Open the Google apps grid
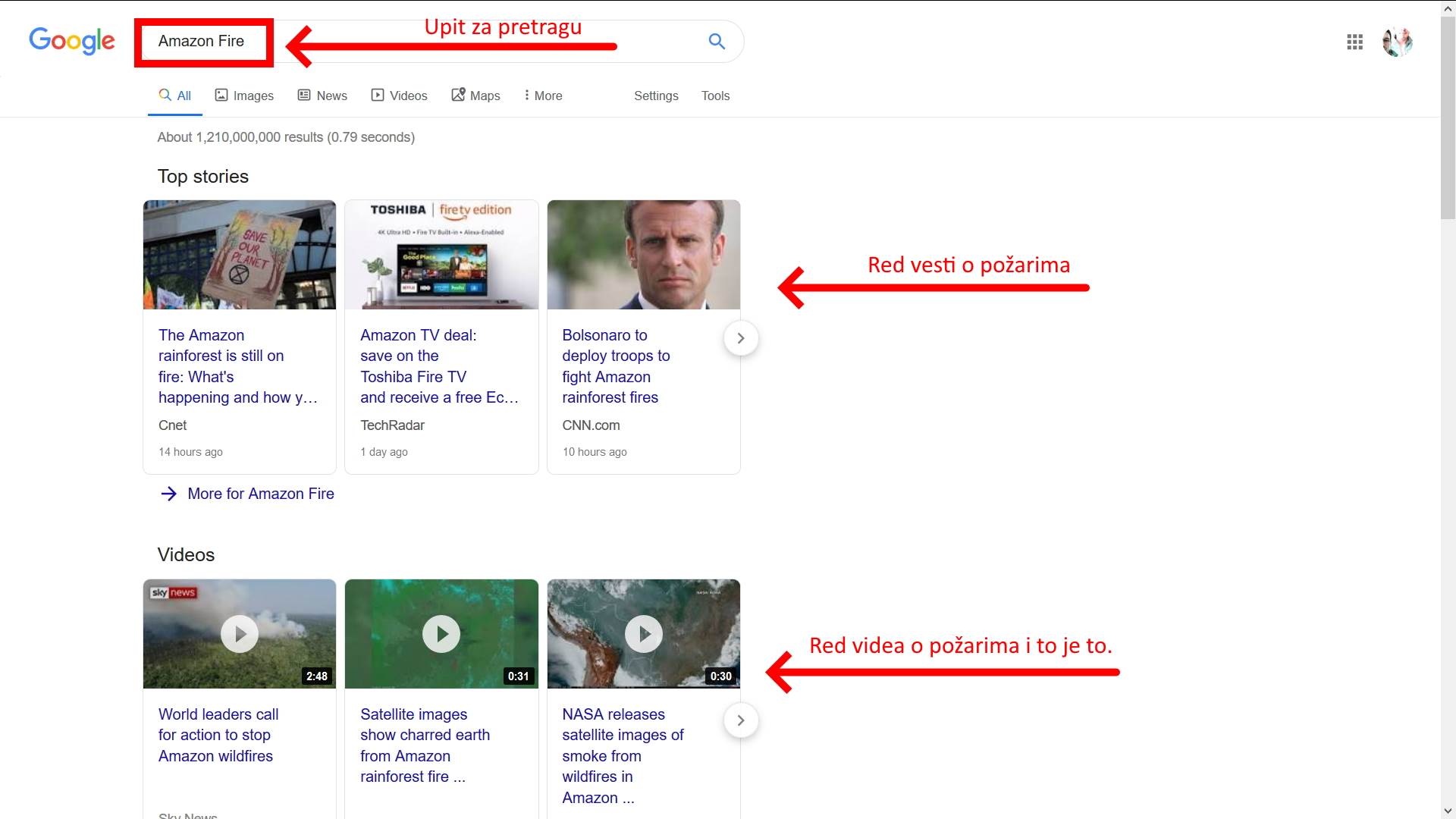The width and height of the screenshot is (1456, 819). click(1354, 42)
